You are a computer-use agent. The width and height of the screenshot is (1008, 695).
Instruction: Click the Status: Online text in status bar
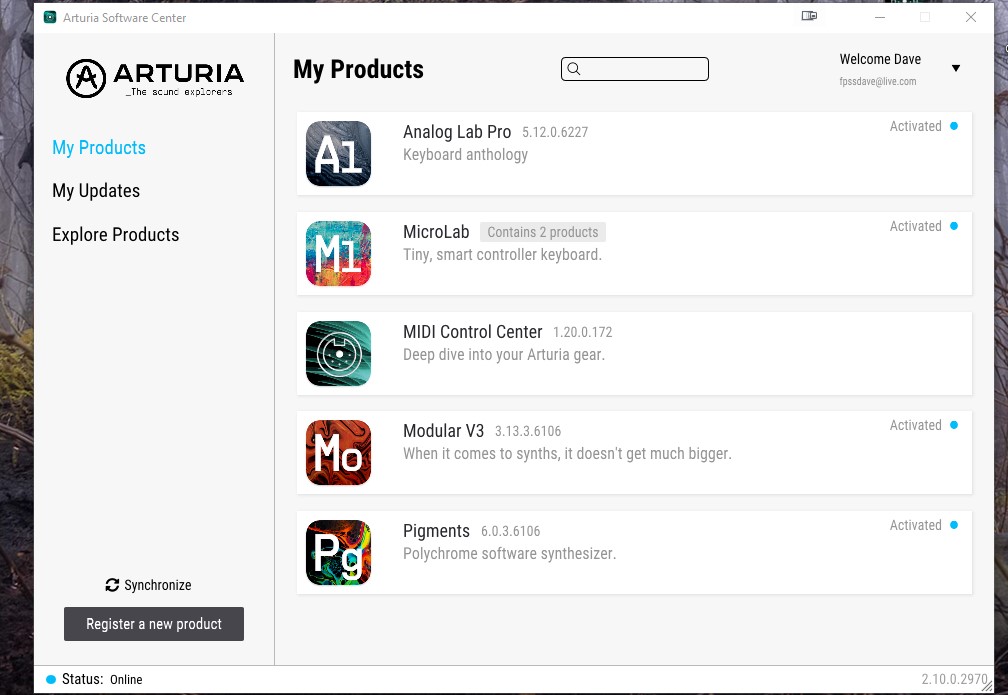102,680
